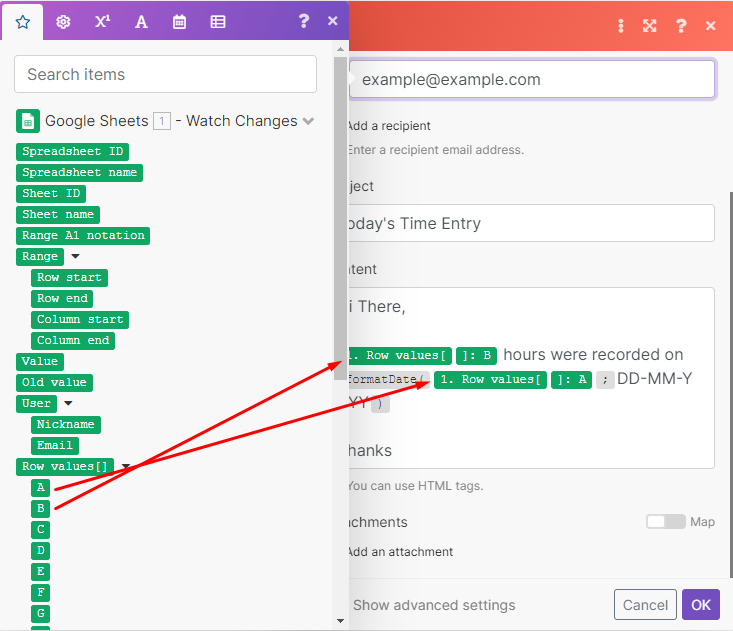Select the Column start pill
Image resolution: width=733 pixels, height=631 pixels.
(x=80, y=320)
